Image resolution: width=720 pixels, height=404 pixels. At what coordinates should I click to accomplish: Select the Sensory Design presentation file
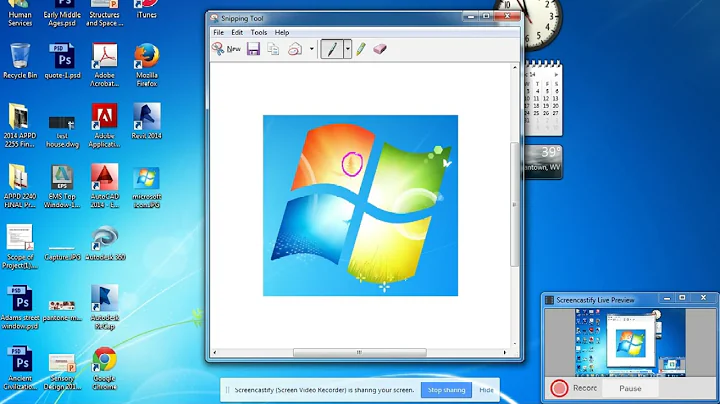(62, 371)
